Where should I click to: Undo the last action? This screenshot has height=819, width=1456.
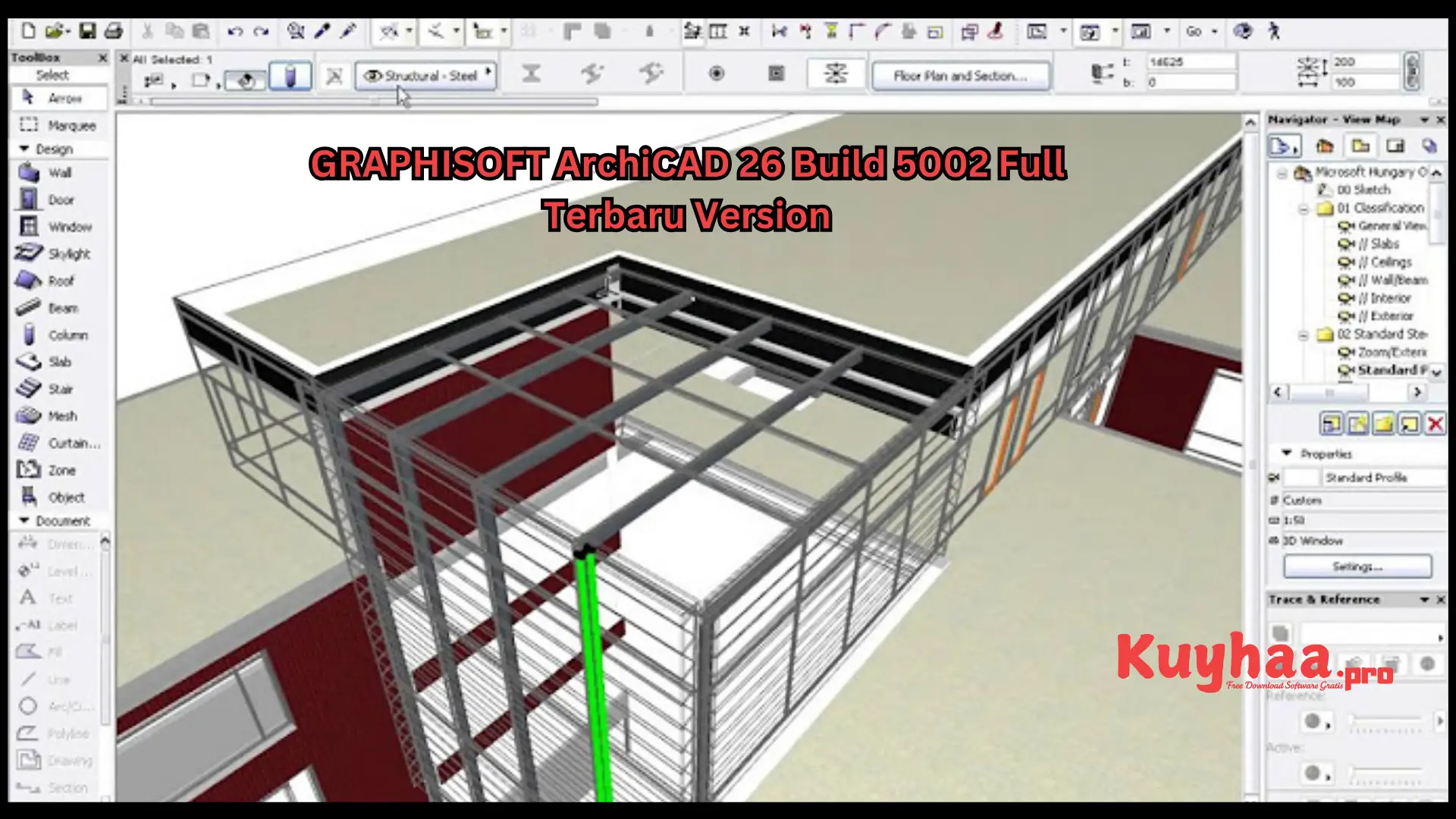(x=234, y=31)
